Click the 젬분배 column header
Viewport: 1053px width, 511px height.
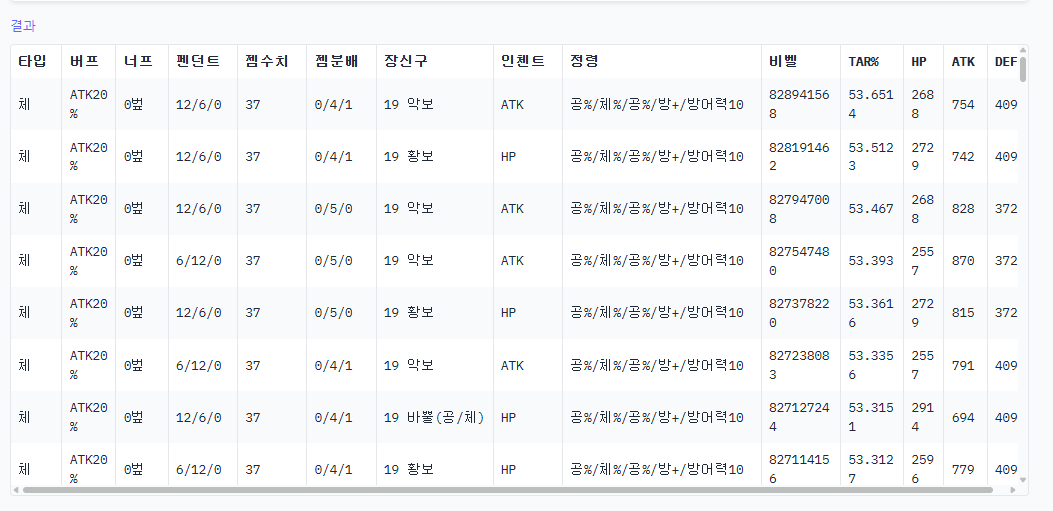pyautogui.click(x=336, y=61)
